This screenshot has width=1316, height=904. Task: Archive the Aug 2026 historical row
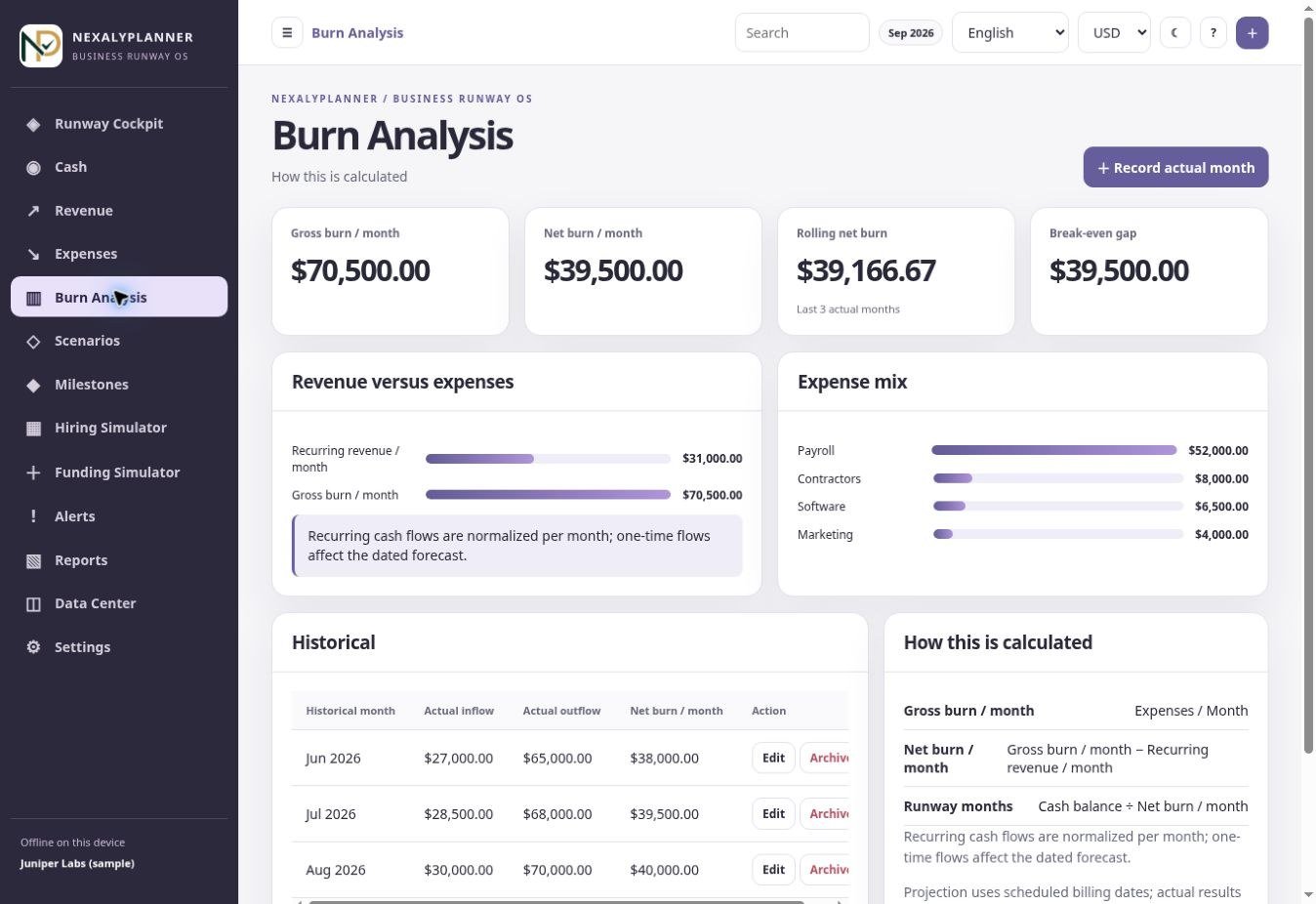(825, 869)
